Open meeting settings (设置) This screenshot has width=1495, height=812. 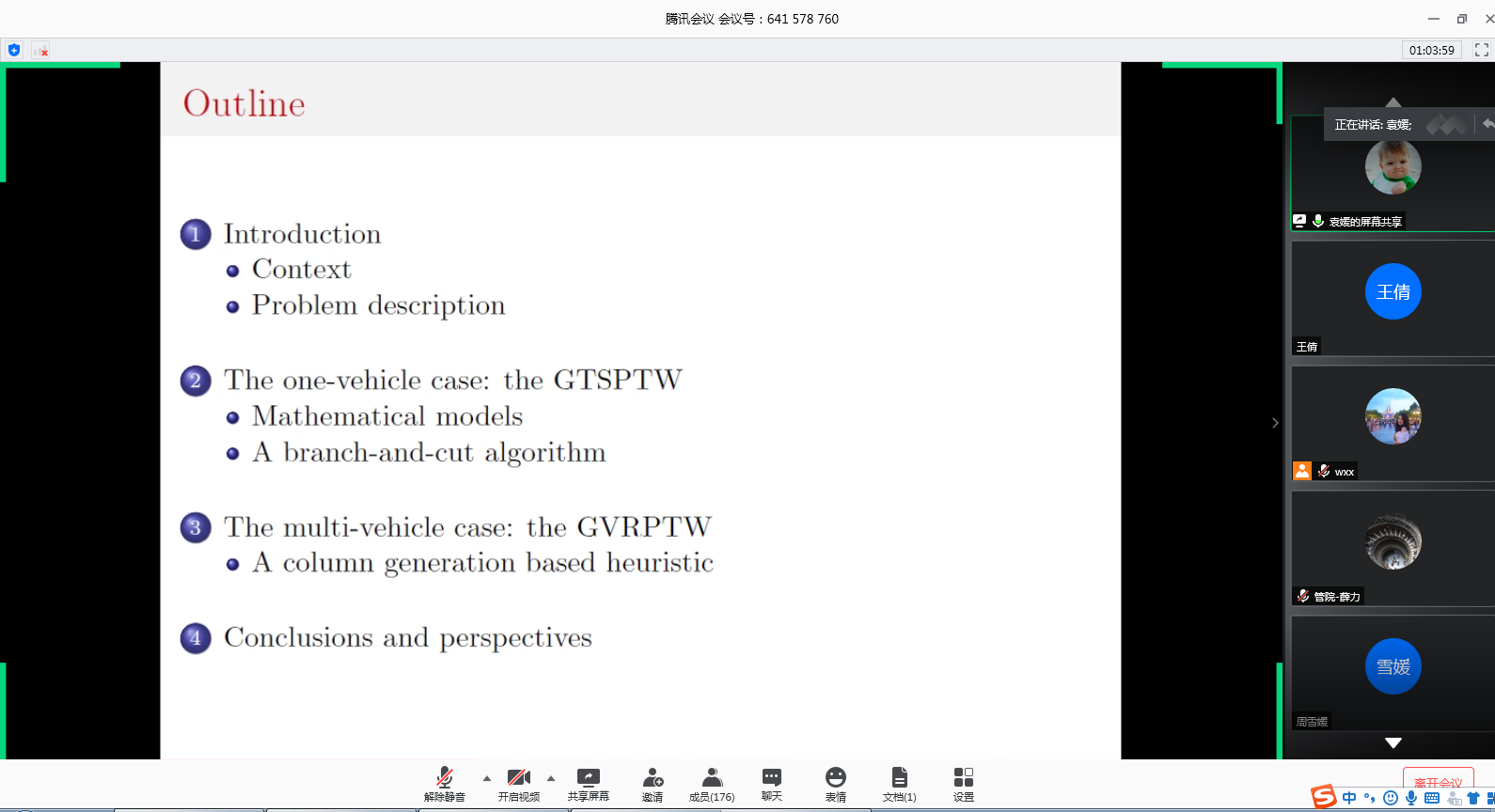point(963,784)
